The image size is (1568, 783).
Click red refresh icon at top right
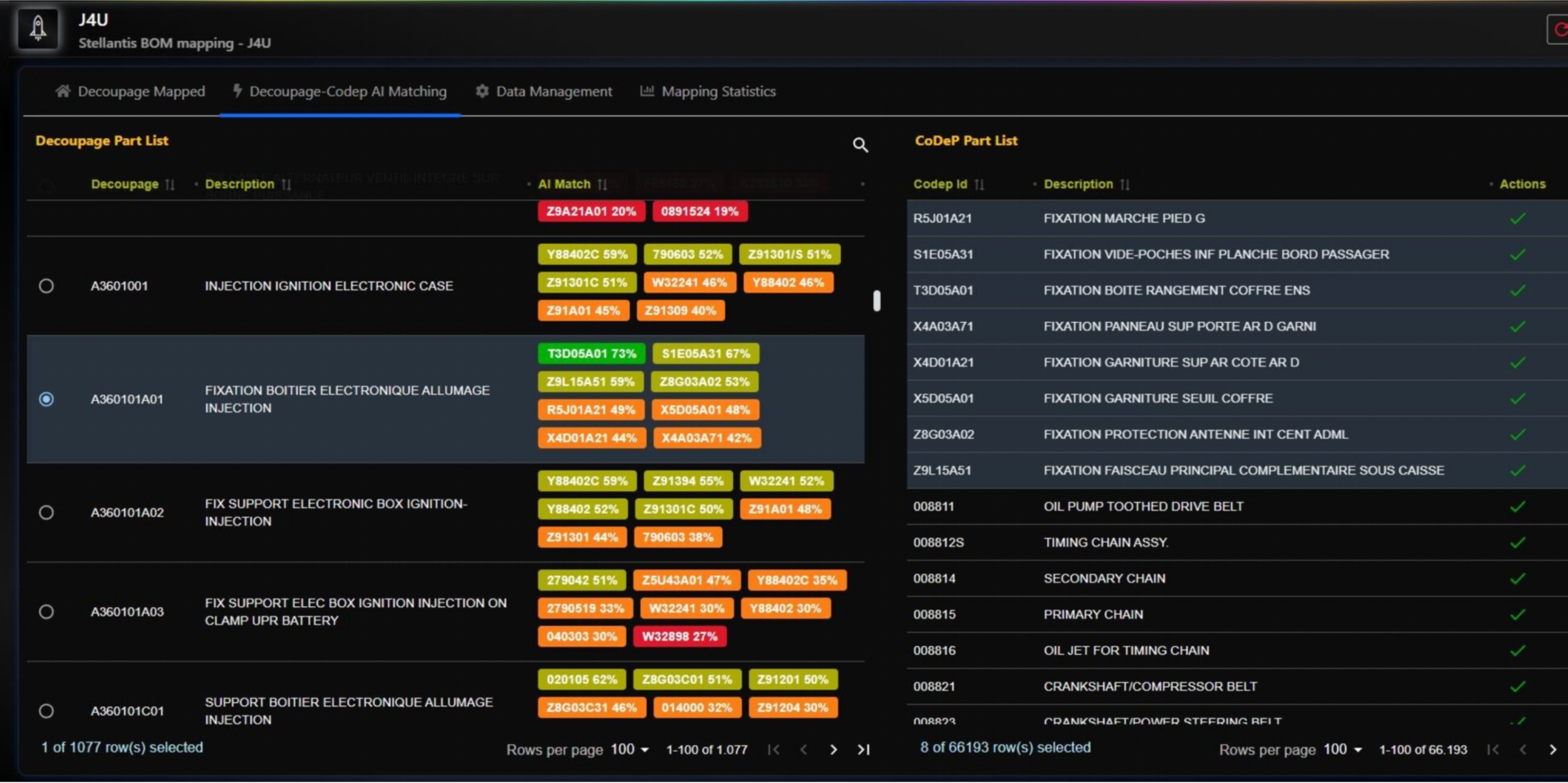(x=1560, y=29)
